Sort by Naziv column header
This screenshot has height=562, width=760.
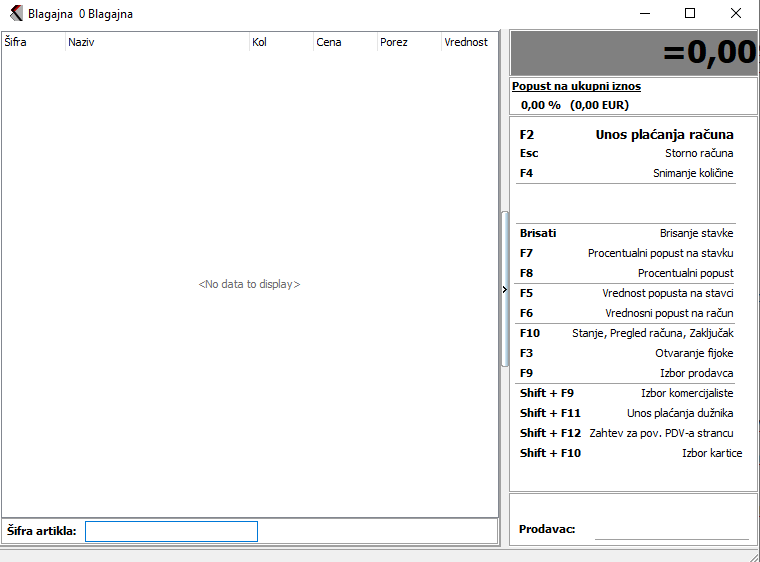pyautogui.click(x=156, y=42)
